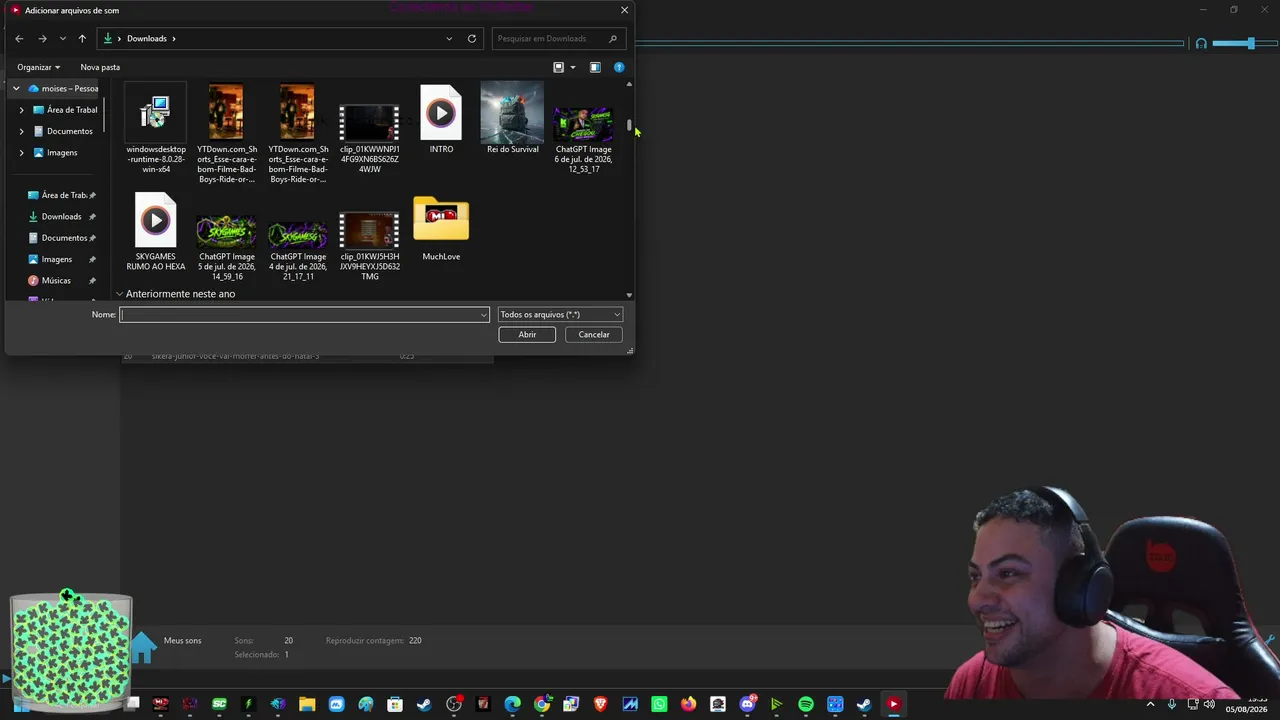Select the clip_01KWJ5H3H video file
1280x720 pixels.
click(x=369, y=246)
